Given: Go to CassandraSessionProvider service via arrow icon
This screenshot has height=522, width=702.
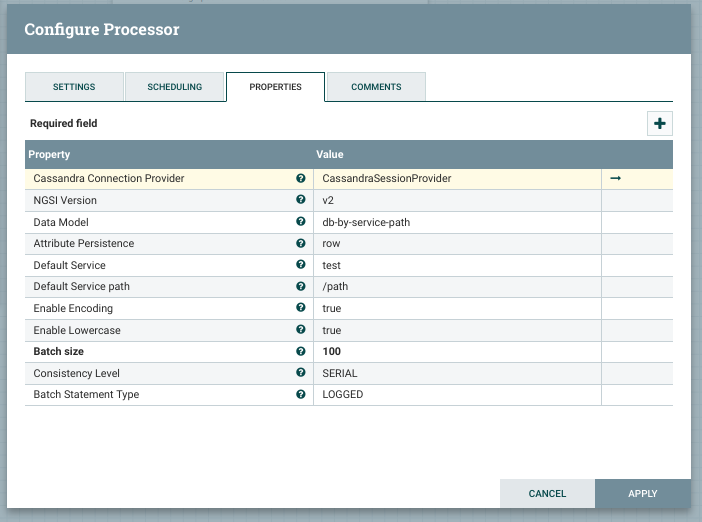Looking at the screenshot, I should pos(616,178).
